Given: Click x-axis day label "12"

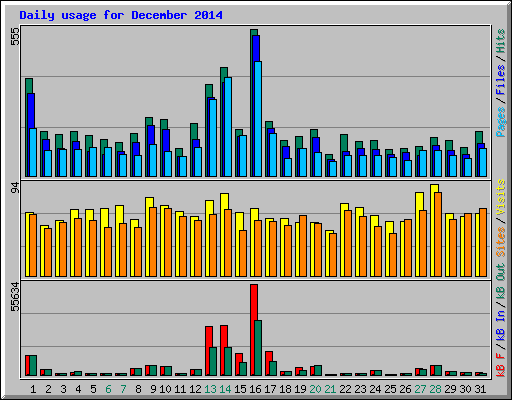Looking at the screenshot, I should click(195, 389).
